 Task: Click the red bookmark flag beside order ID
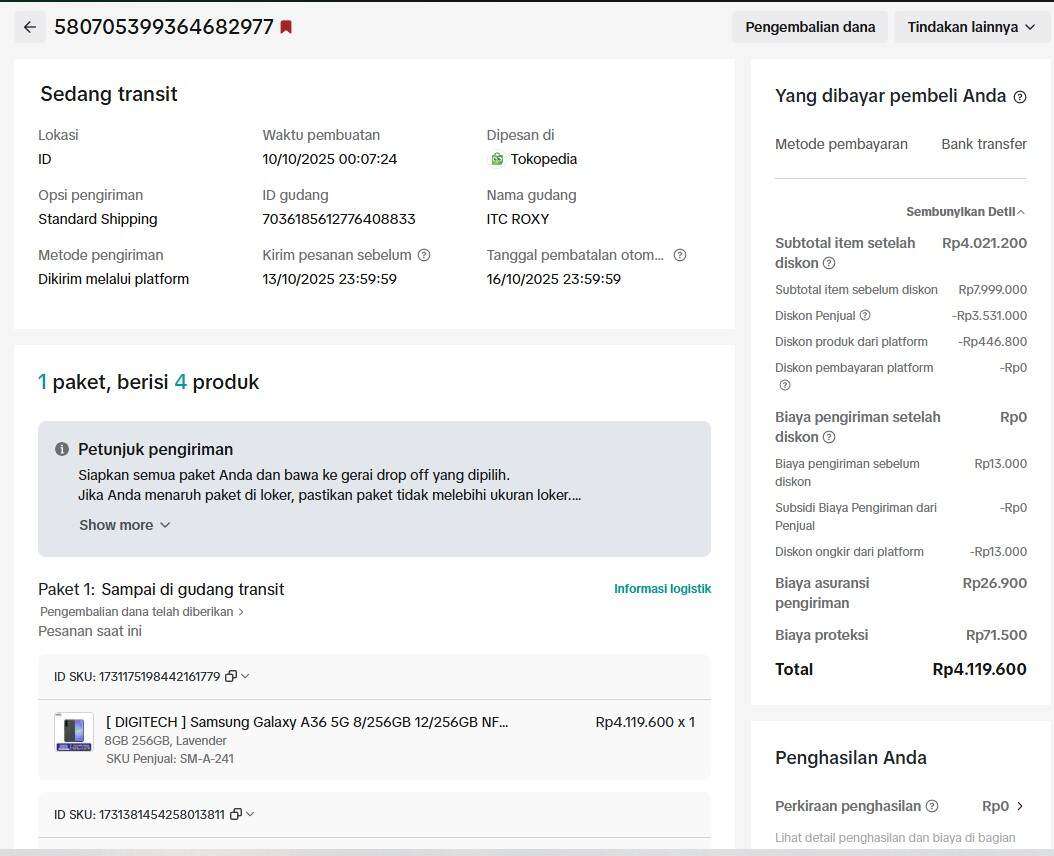click(x=285, y=27)
